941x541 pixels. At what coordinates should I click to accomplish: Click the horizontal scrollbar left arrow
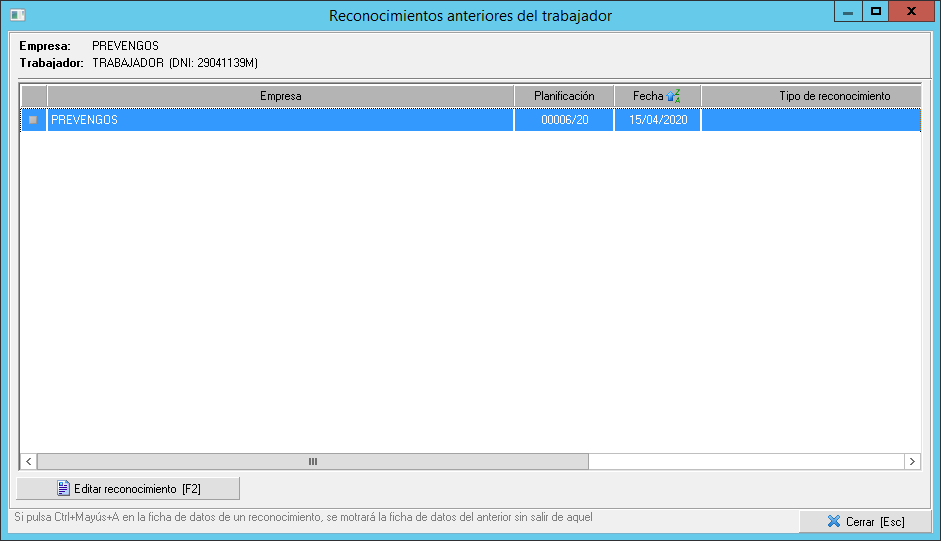click(28, 461)
